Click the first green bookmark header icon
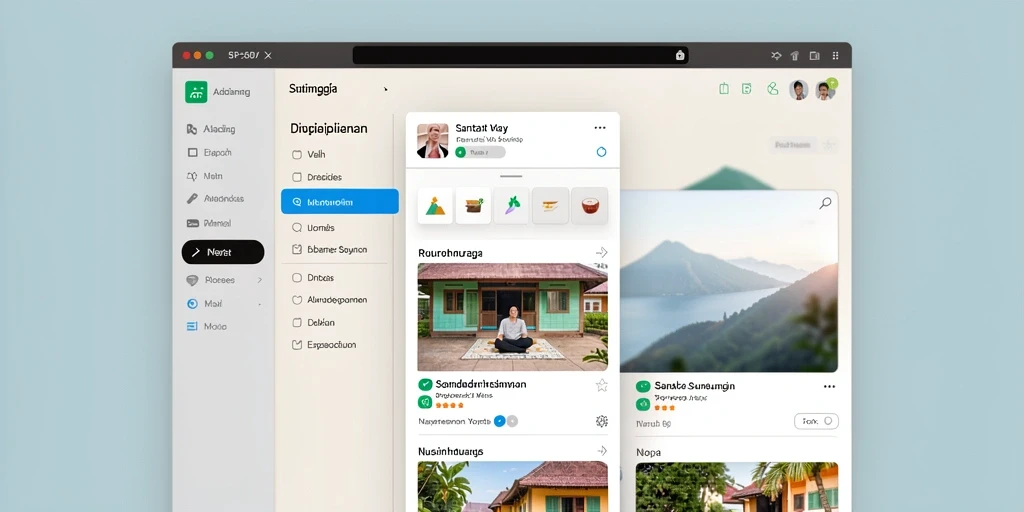Screen dimensions: 1024x512 [724, 89]
